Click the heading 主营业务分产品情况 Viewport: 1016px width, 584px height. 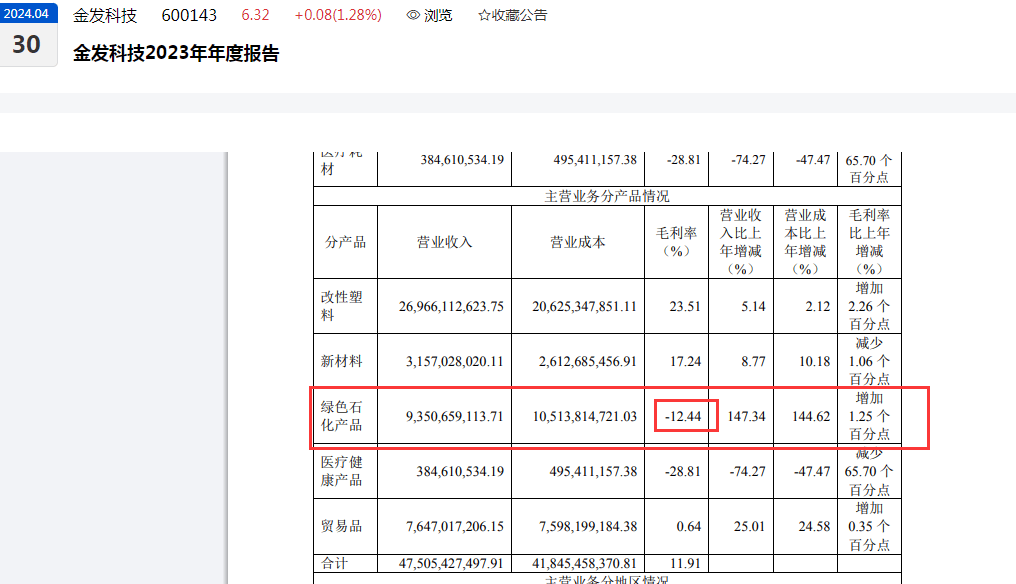pyautogui.click(x=607, y=196)
